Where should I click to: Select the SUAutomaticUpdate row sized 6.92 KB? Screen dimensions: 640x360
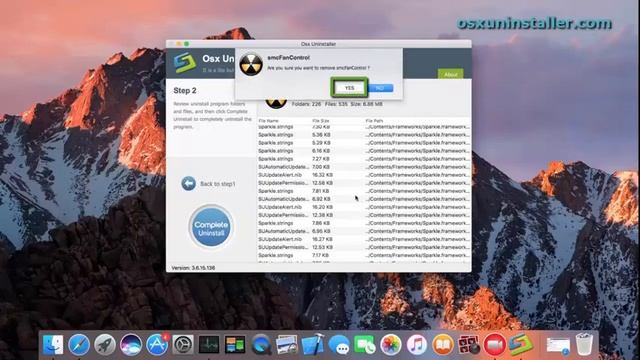(364, 199)
